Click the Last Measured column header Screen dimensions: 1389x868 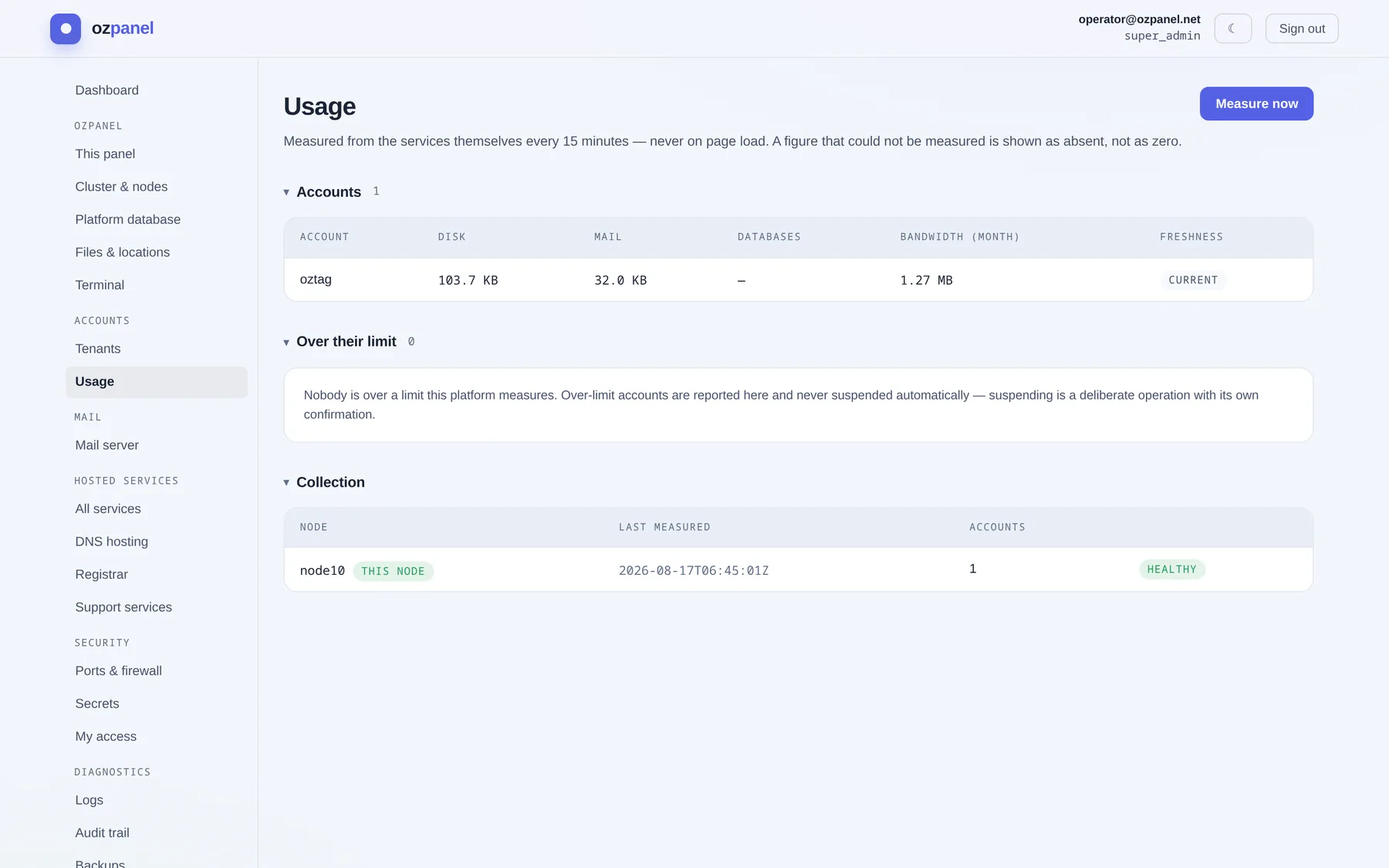click(x=664, y=527)
